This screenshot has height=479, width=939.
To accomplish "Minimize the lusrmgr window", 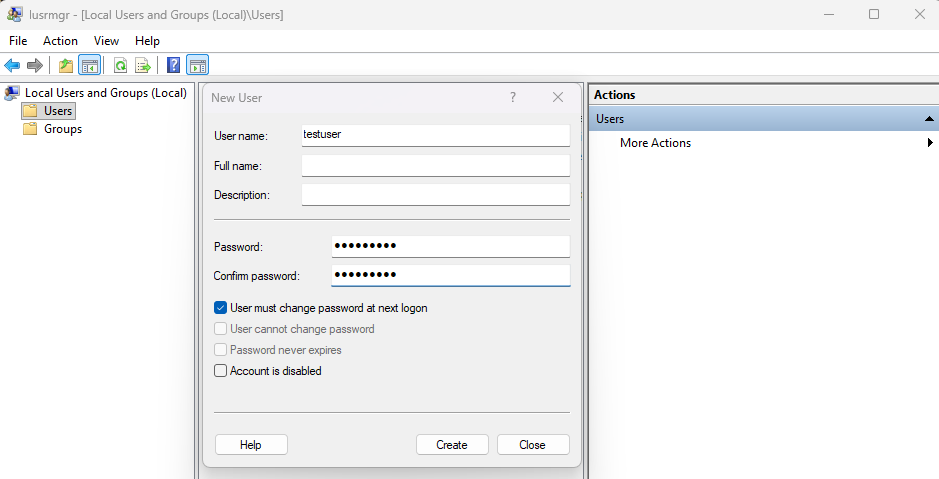I will click(829, 14).
